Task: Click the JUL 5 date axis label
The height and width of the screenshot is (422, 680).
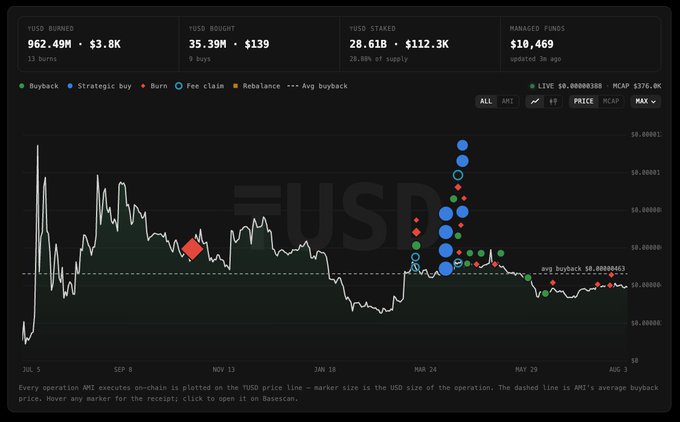Action: click(31, 370)
